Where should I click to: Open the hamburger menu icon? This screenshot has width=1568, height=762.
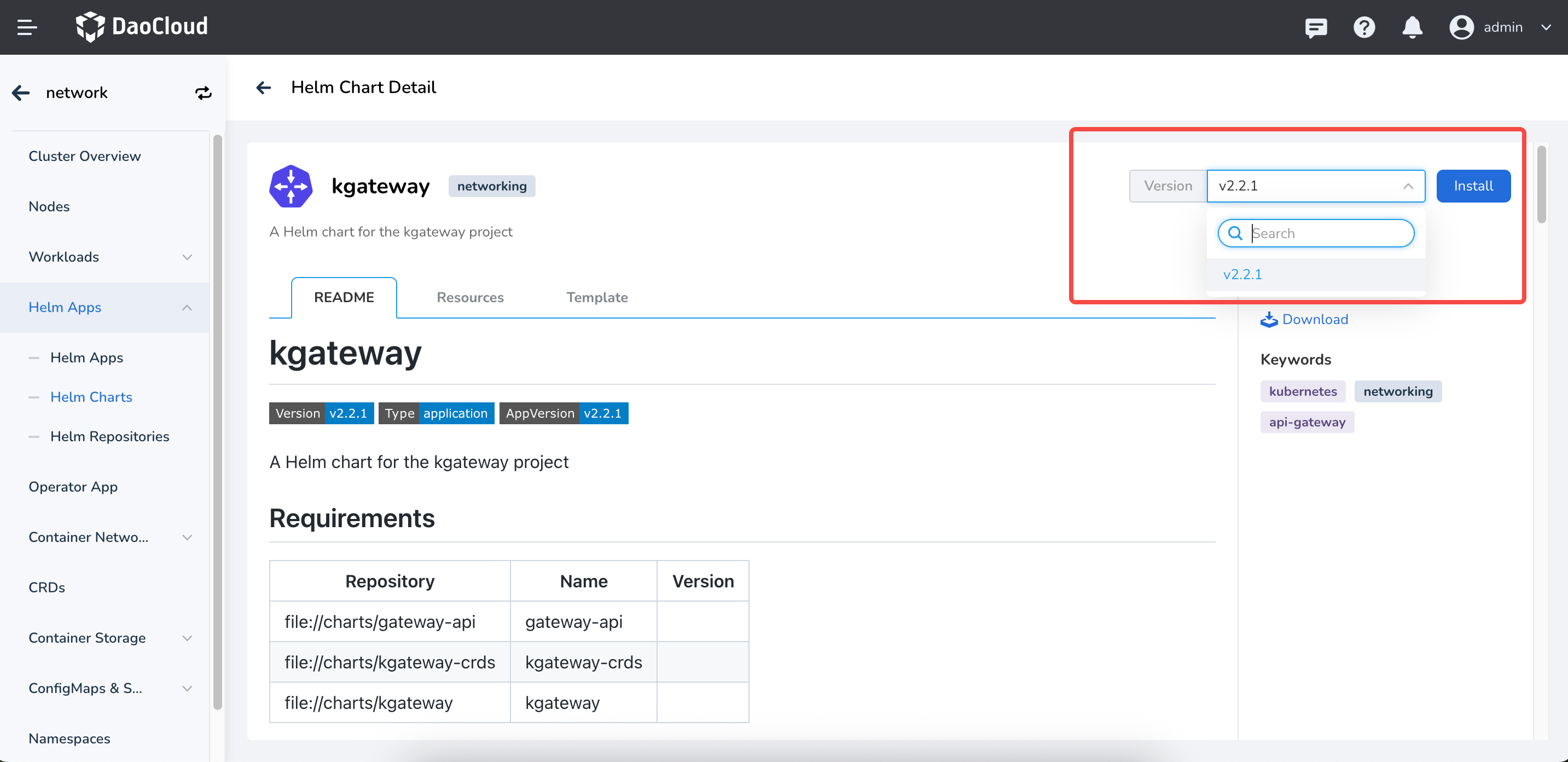pyautogui.click(x=27, y=27)
